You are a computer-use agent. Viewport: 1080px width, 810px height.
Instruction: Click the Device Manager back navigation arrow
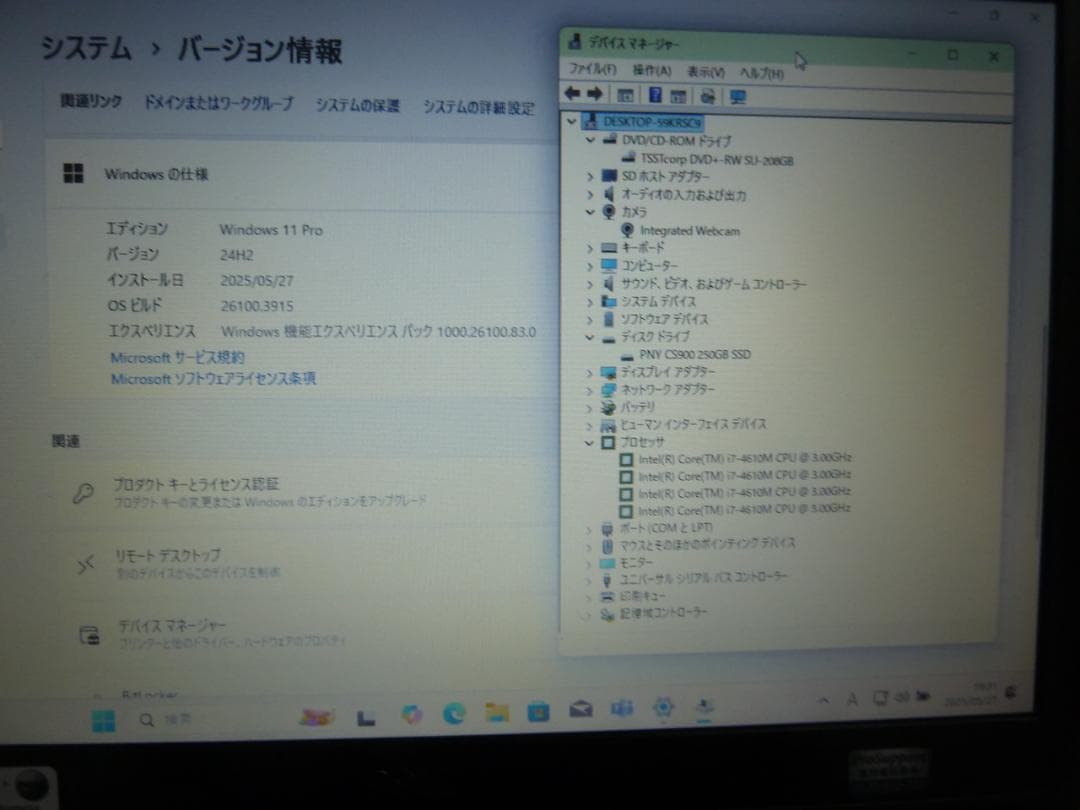tap(573, 93)
